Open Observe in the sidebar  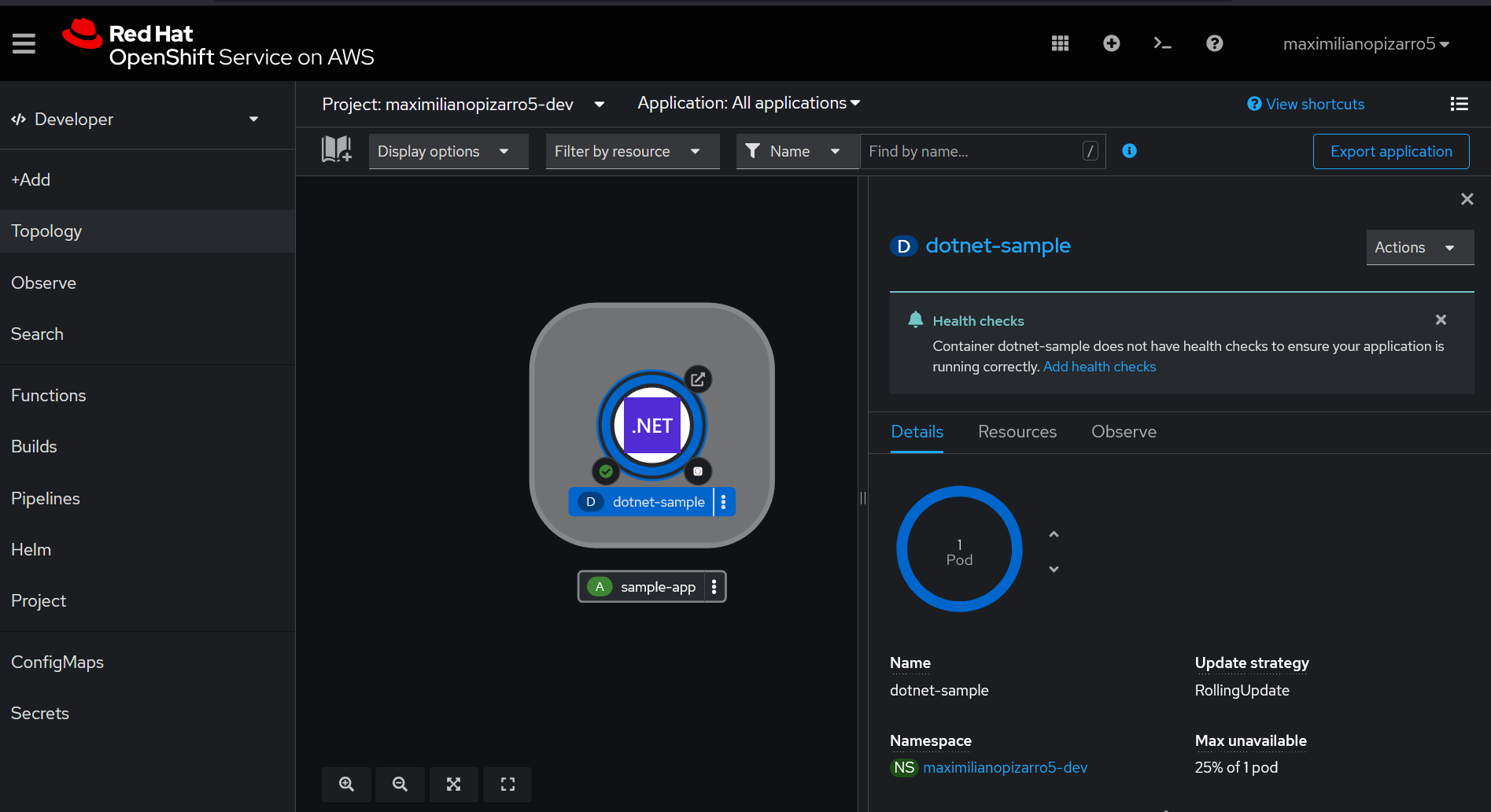(147, 282)
